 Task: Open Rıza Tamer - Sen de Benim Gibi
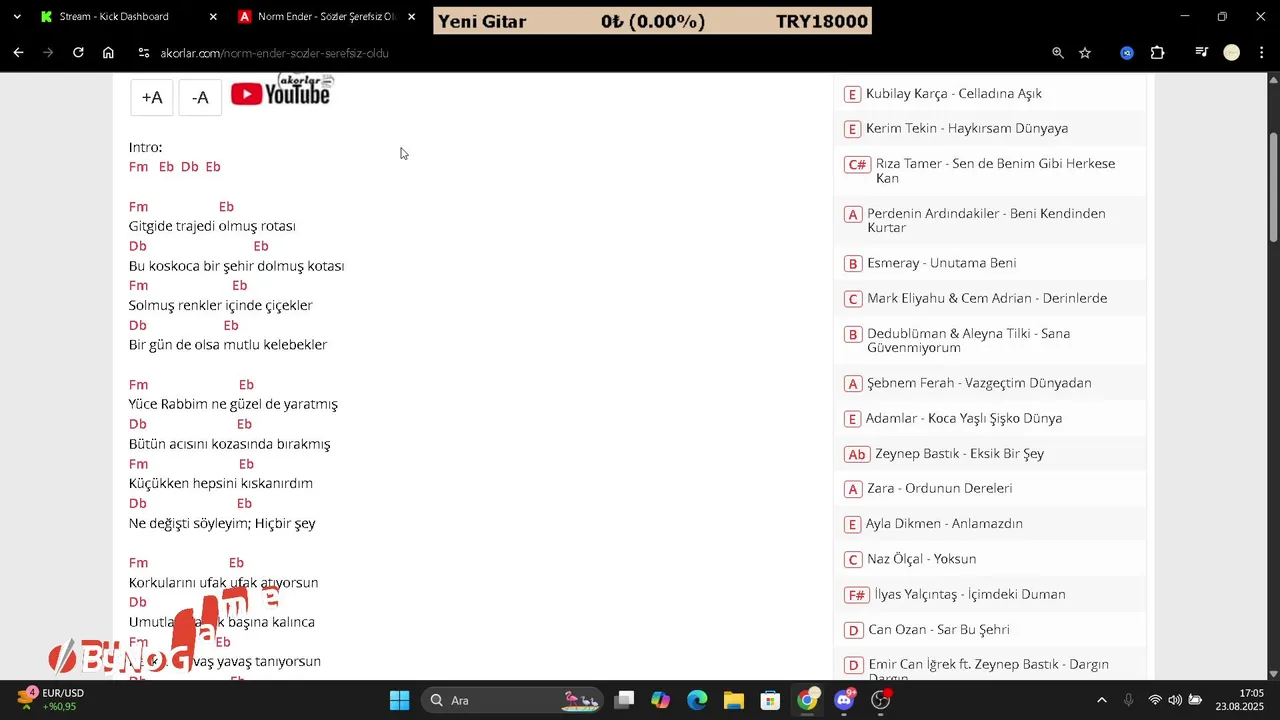point(995,170)
